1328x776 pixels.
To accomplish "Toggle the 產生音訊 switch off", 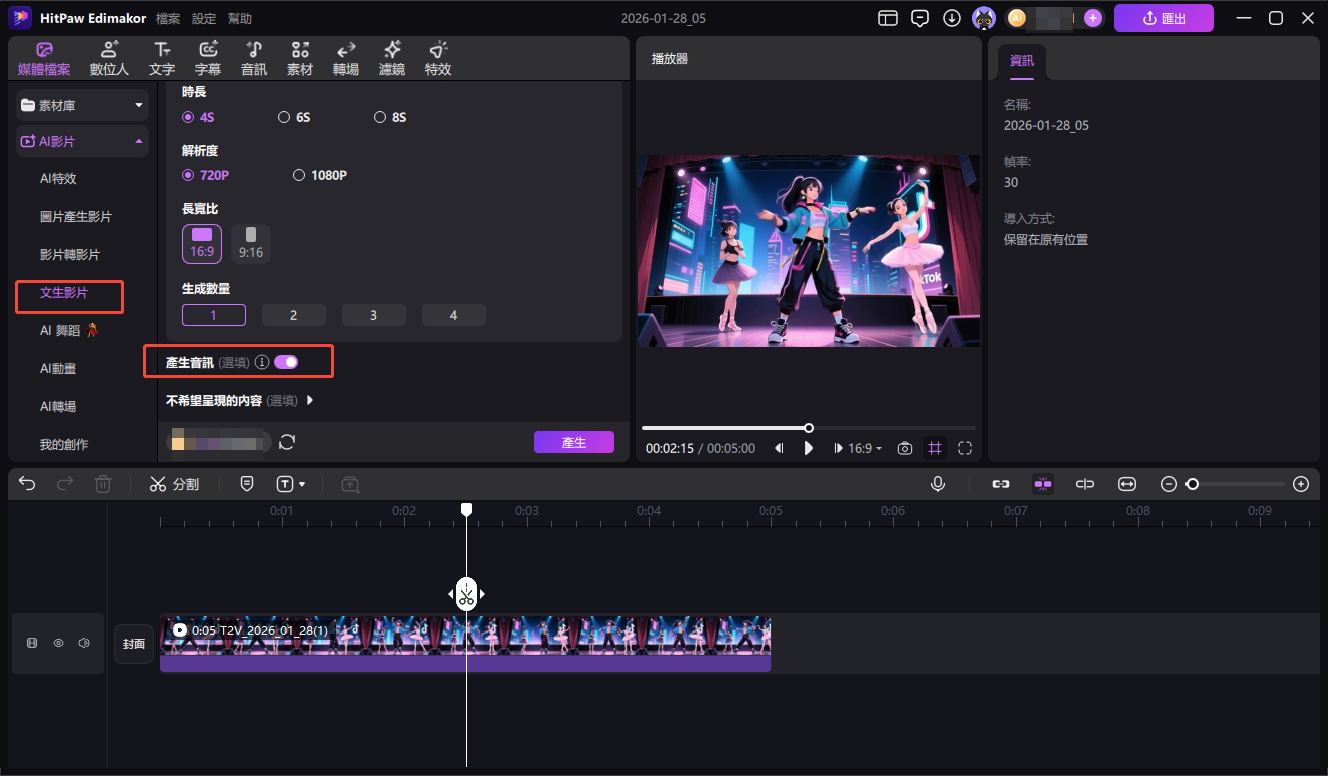I will point(286,362).
